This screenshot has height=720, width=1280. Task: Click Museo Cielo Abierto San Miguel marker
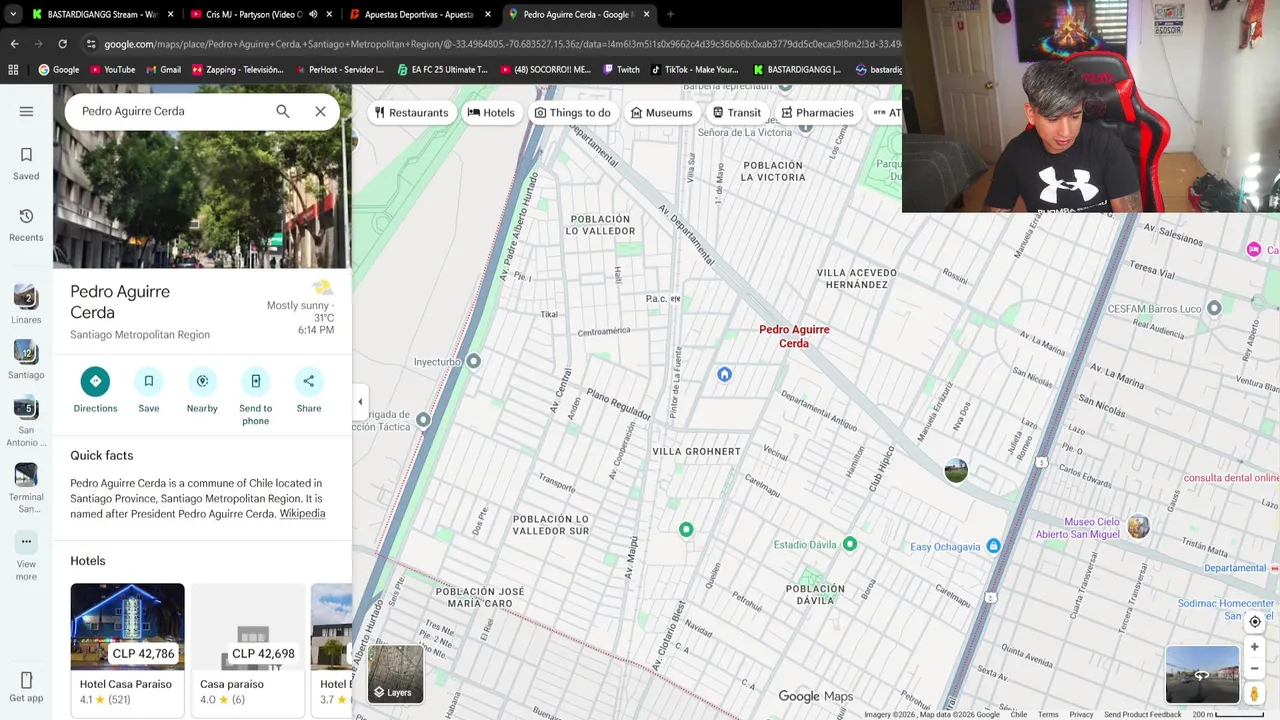[x=1138, y=526]
